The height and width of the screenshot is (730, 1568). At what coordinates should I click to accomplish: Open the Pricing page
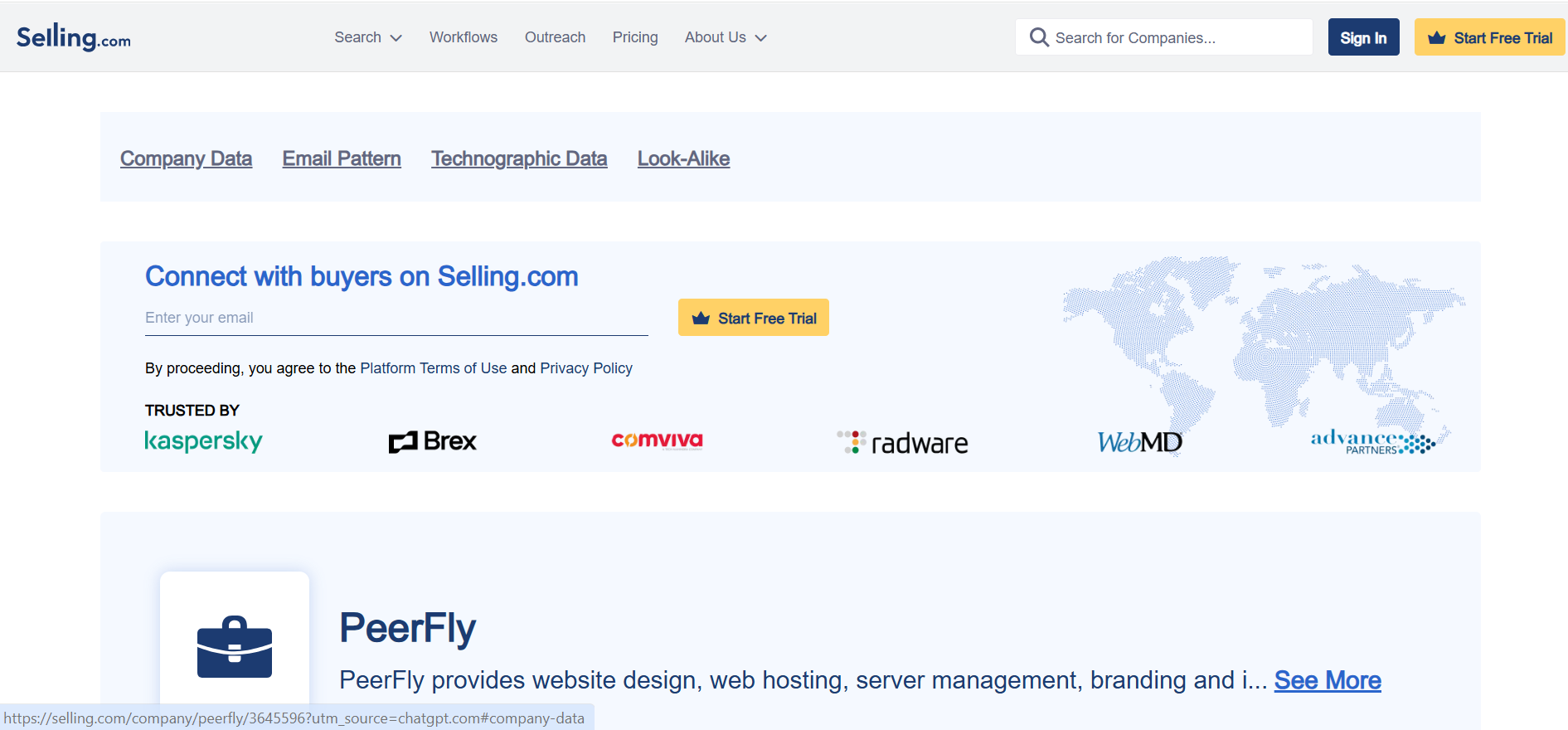pyautogui.click(x=635, y=37)
